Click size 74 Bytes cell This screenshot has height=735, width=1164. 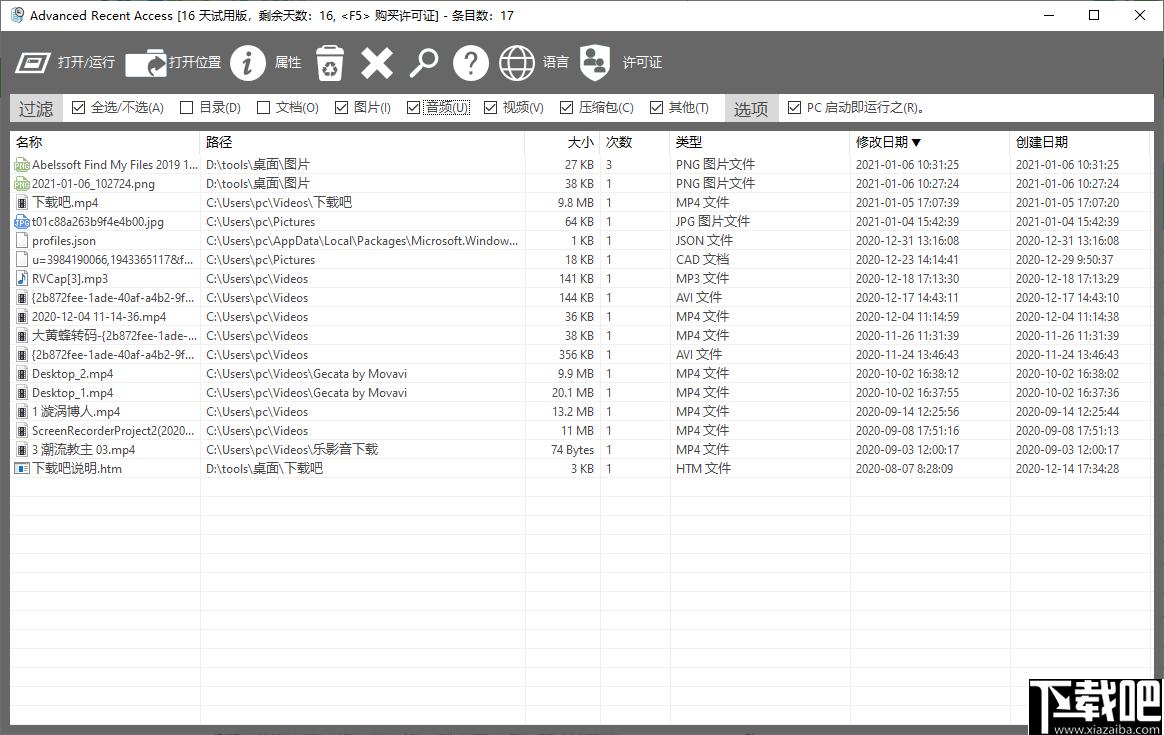coord(572,450)
